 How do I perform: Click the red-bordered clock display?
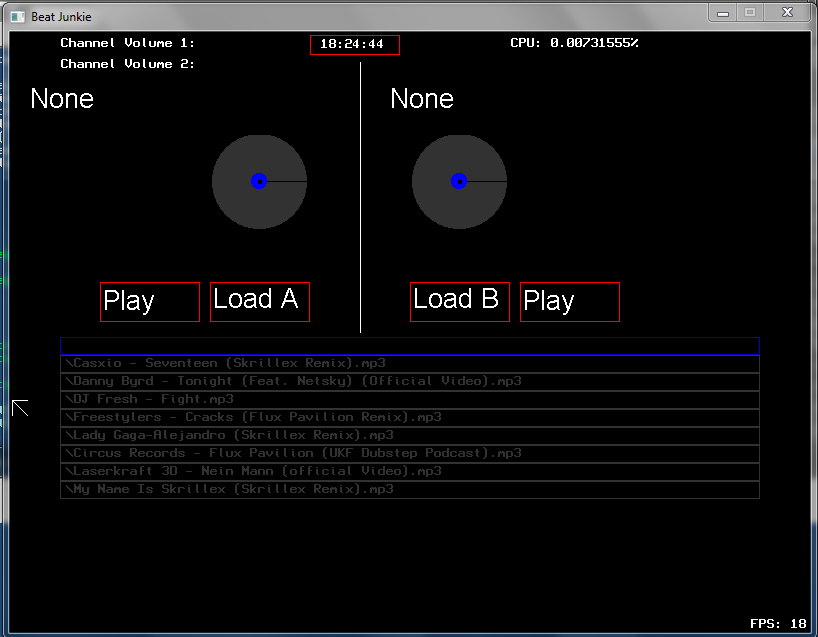354,45
